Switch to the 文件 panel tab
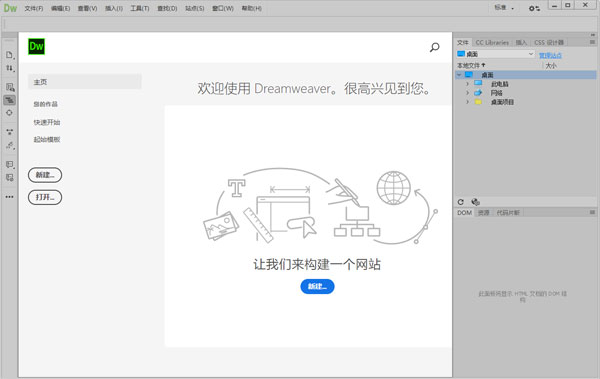 click(463, 42)
